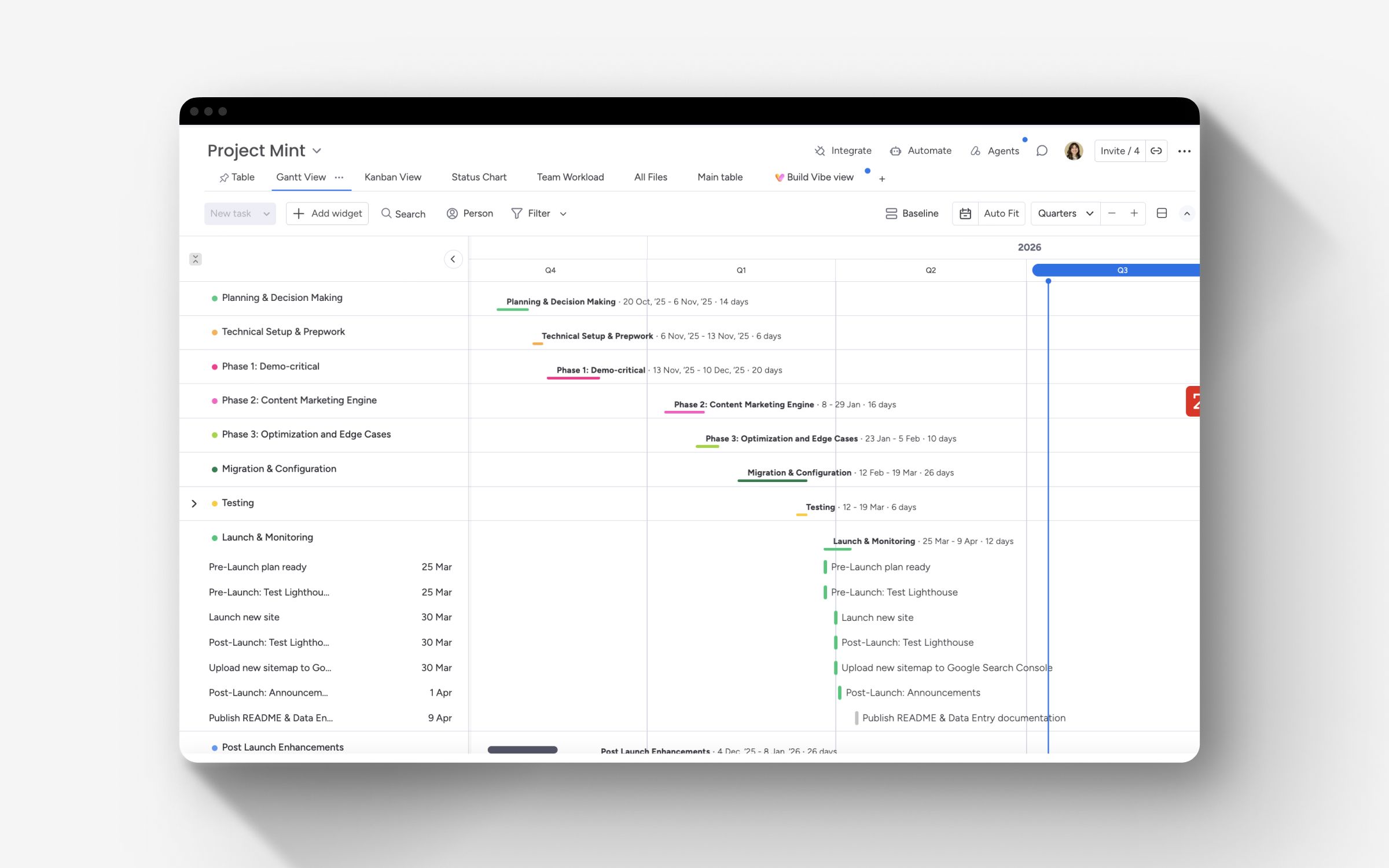
Task: Click the Add widget button
Action: [x=328, y=214]
